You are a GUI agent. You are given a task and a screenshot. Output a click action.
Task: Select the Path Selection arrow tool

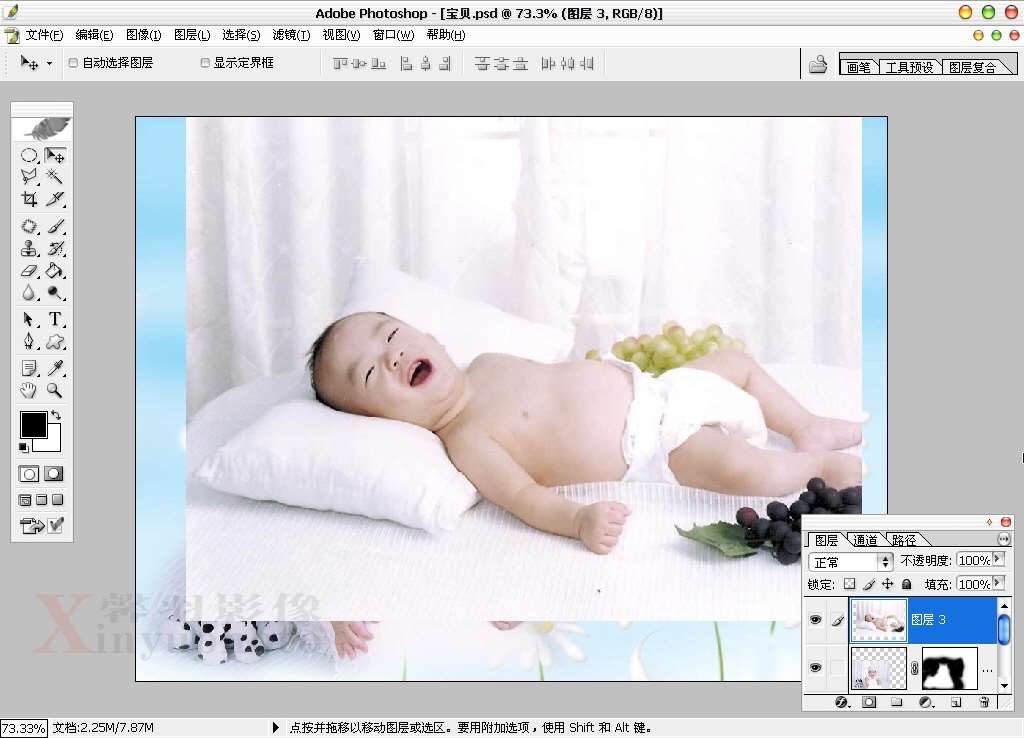tap(29, 319)
